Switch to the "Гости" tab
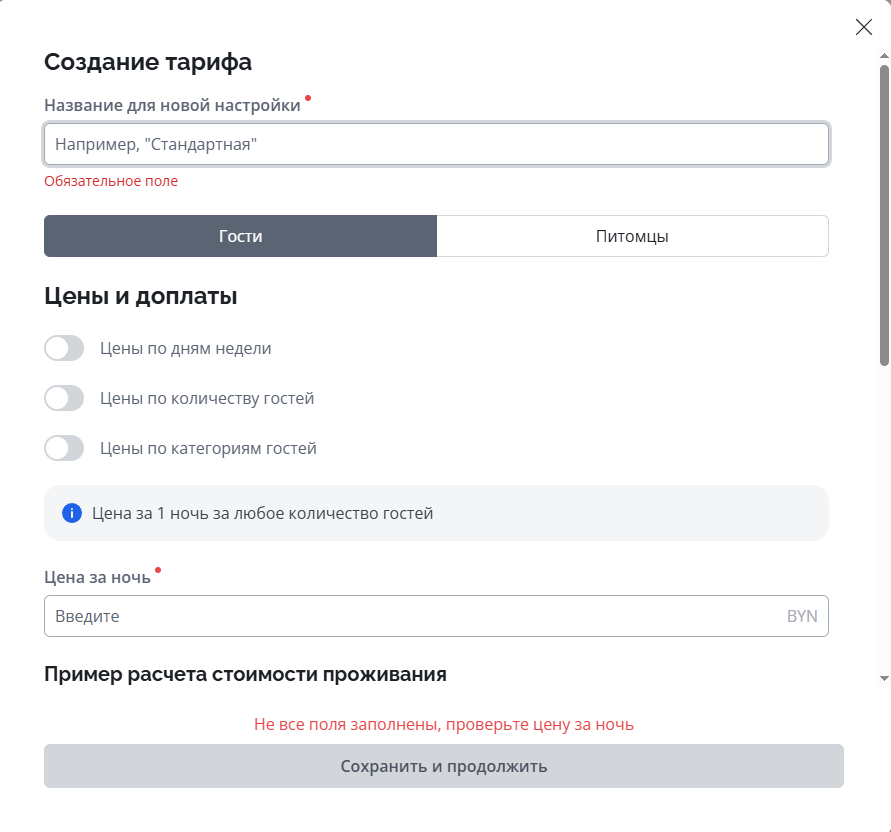 pos(240,236)
